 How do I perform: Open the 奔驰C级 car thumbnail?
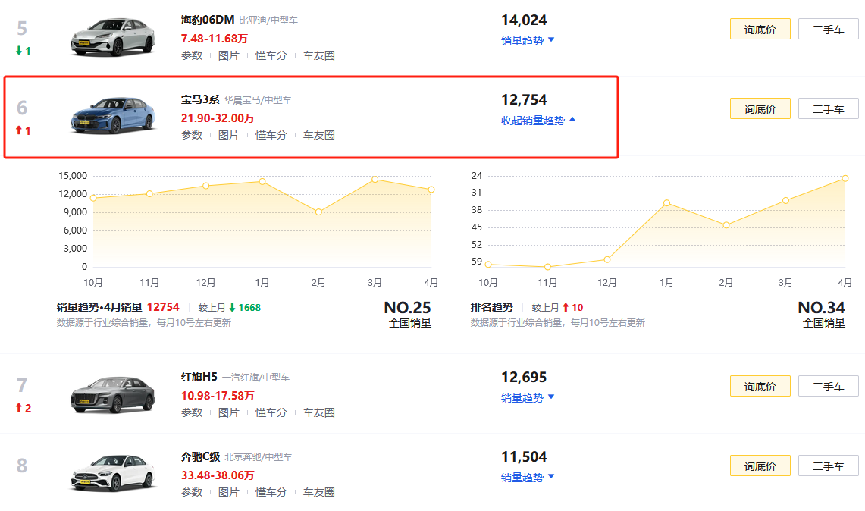(x=113, y=473)
